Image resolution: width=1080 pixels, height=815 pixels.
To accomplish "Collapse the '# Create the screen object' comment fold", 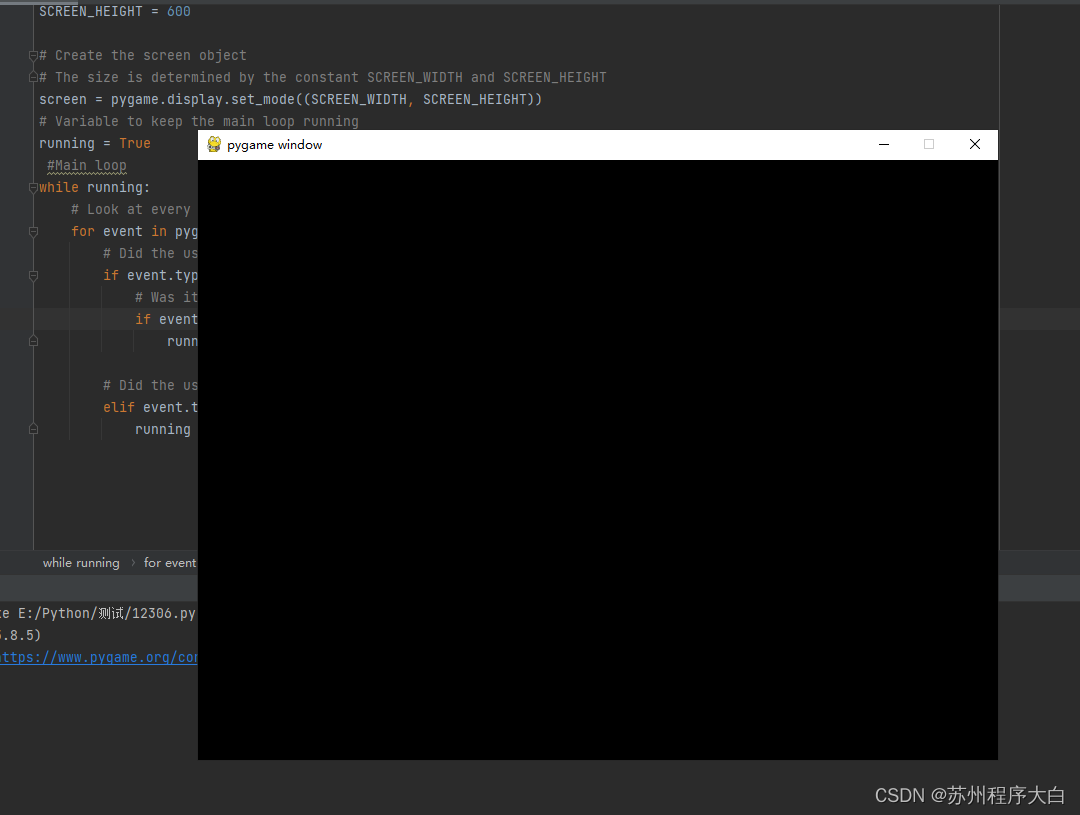I will coord(33,55).
